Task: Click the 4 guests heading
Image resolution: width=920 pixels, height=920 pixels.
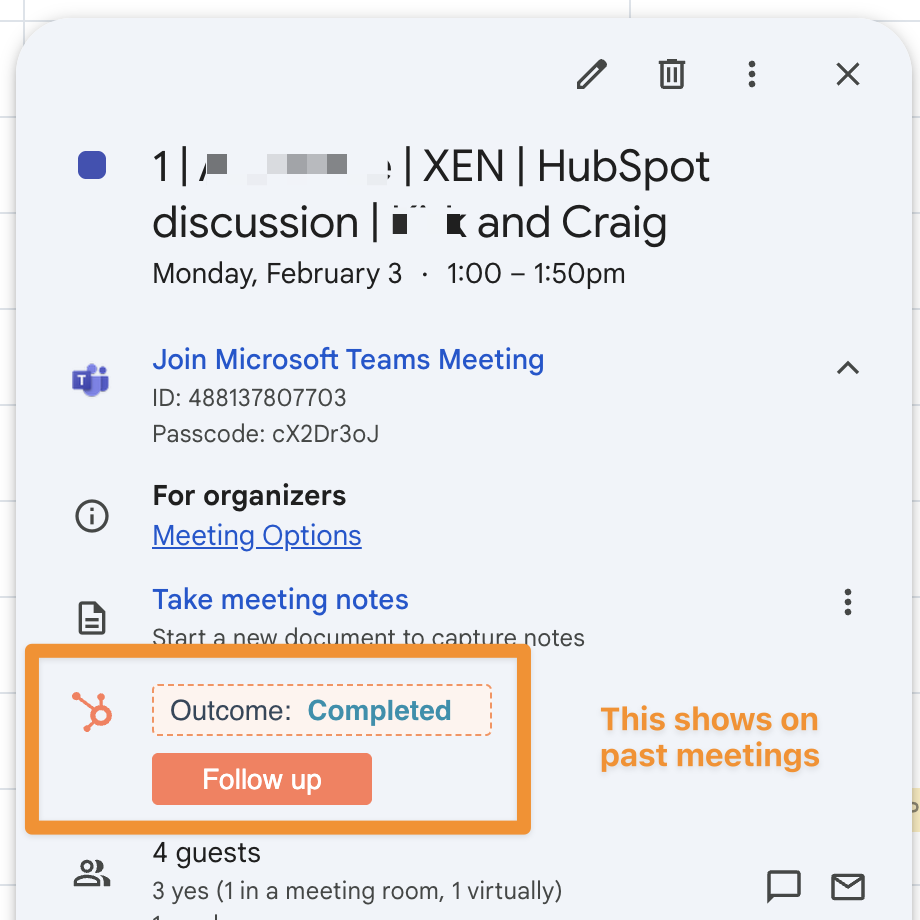Action: click(x=207, y=853)
